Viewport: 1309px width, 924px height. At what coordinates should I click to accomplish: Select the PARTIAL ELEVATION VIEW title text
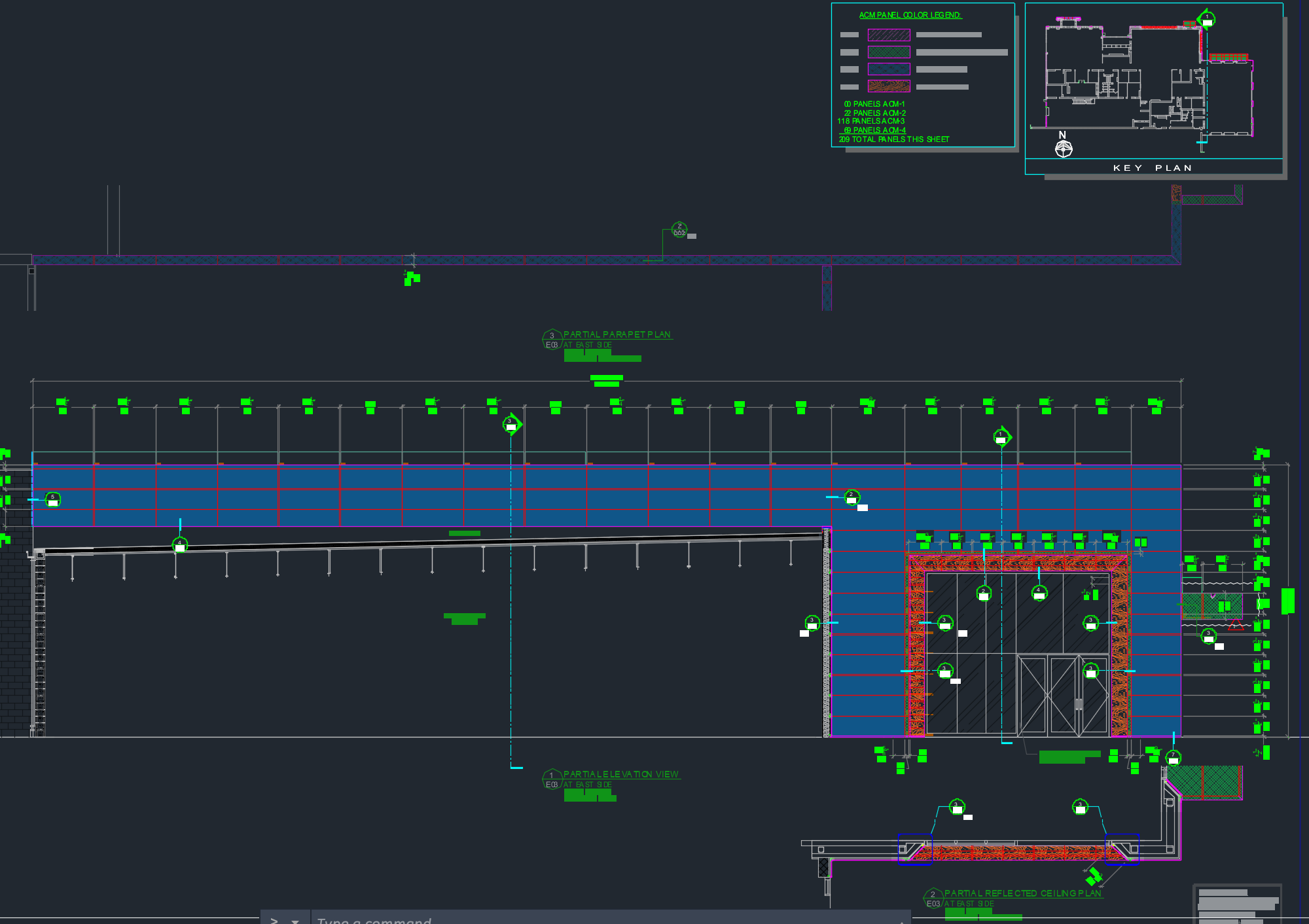tap(620, 774)
